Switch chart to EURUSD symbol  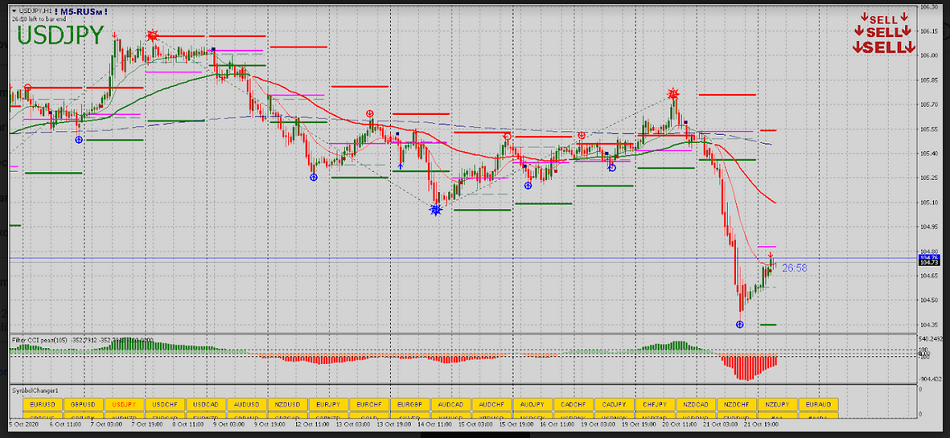pos(42,404)
